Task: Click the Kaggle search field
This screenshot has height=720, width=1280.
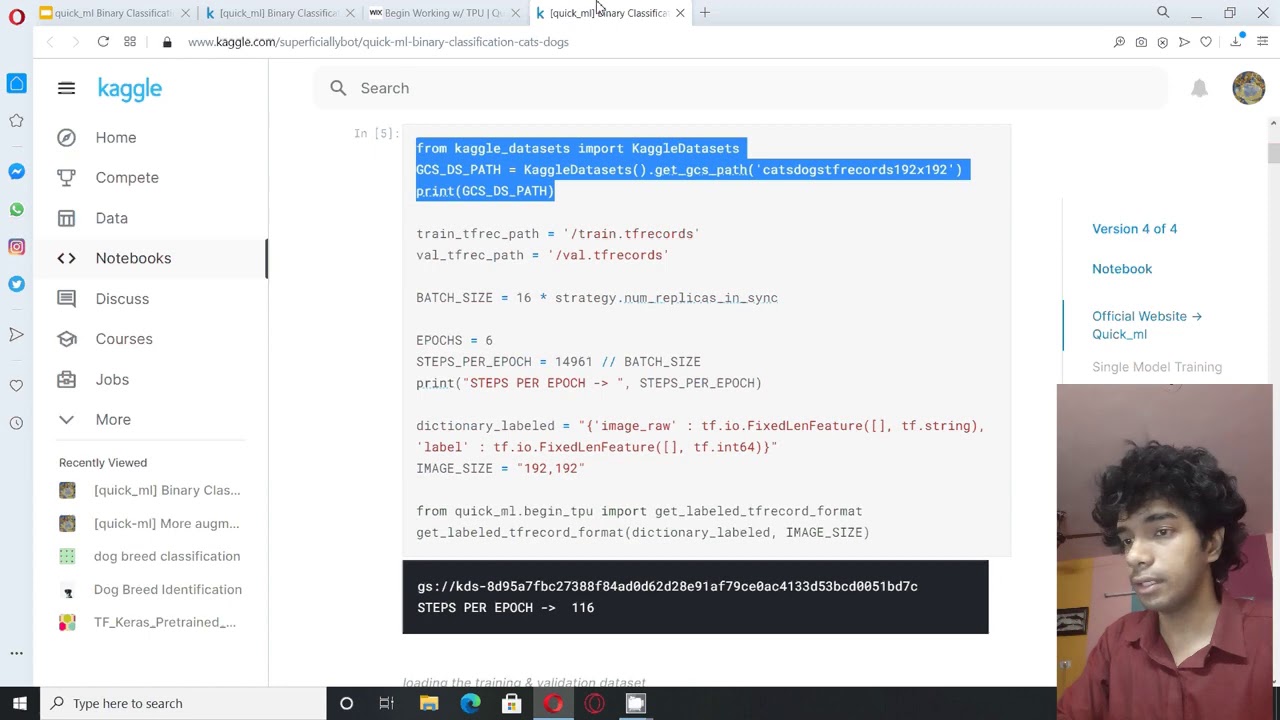Action: click(740, 88)
